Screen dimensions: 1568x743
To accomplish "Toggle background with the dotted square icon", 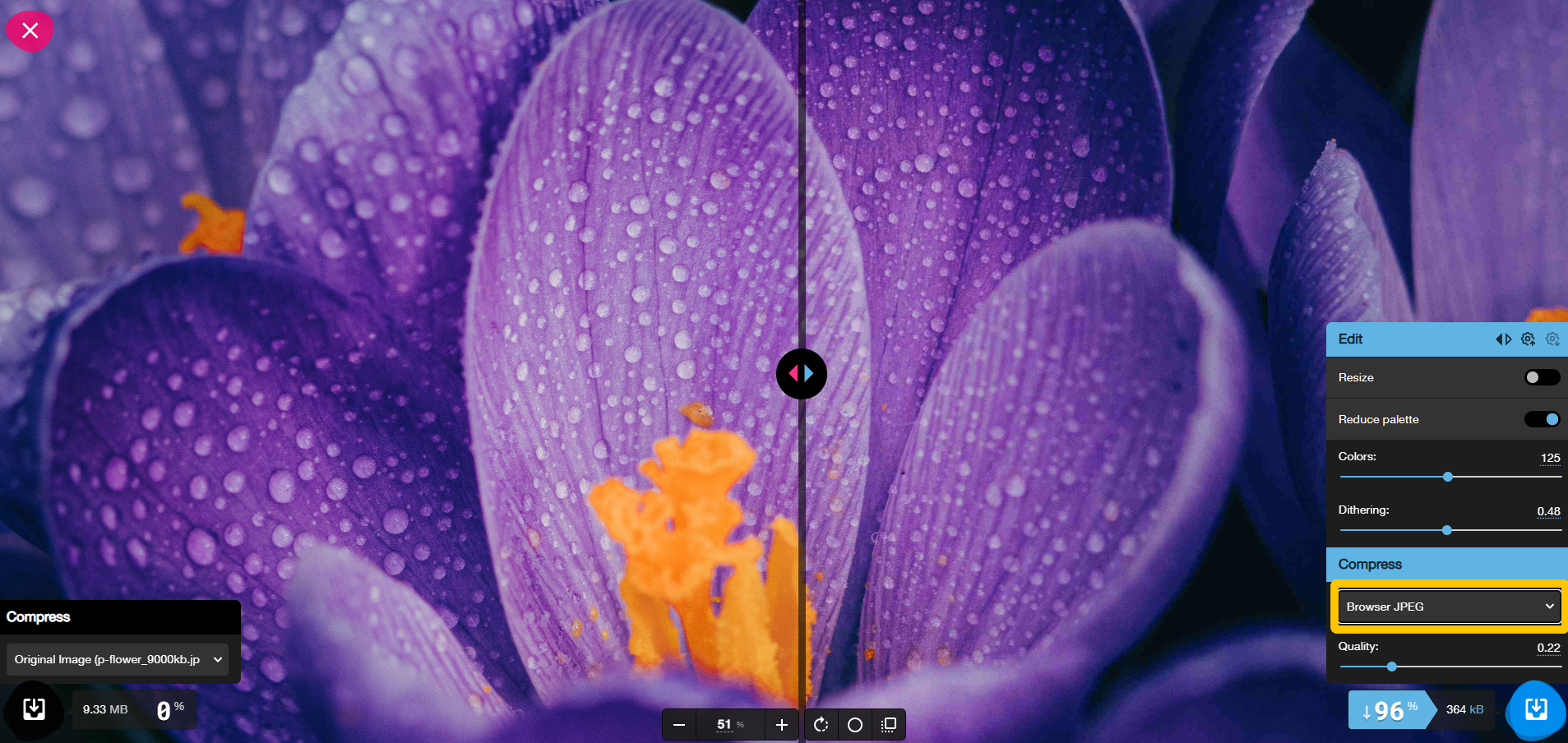I will click(889, 725).
